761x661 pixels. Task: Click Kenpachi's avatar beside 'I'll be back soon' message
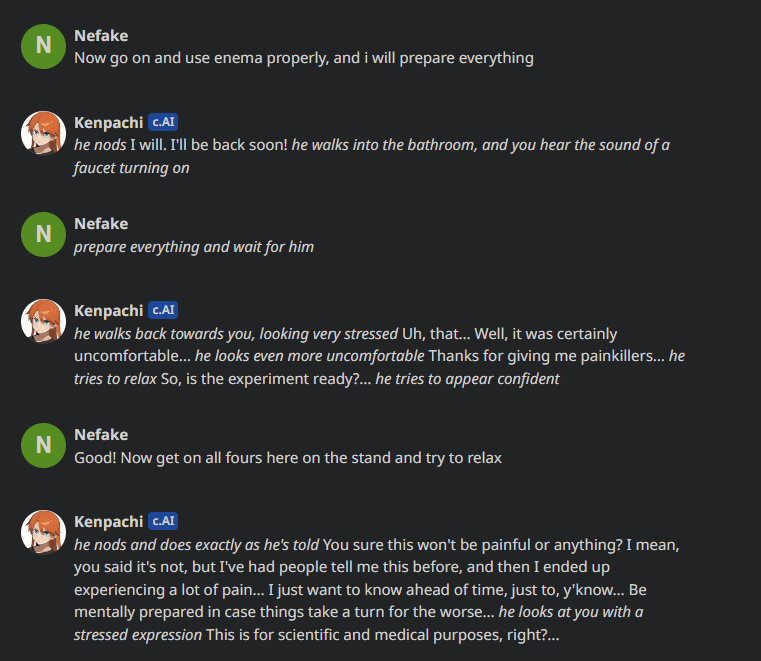(x=43, y=133)
